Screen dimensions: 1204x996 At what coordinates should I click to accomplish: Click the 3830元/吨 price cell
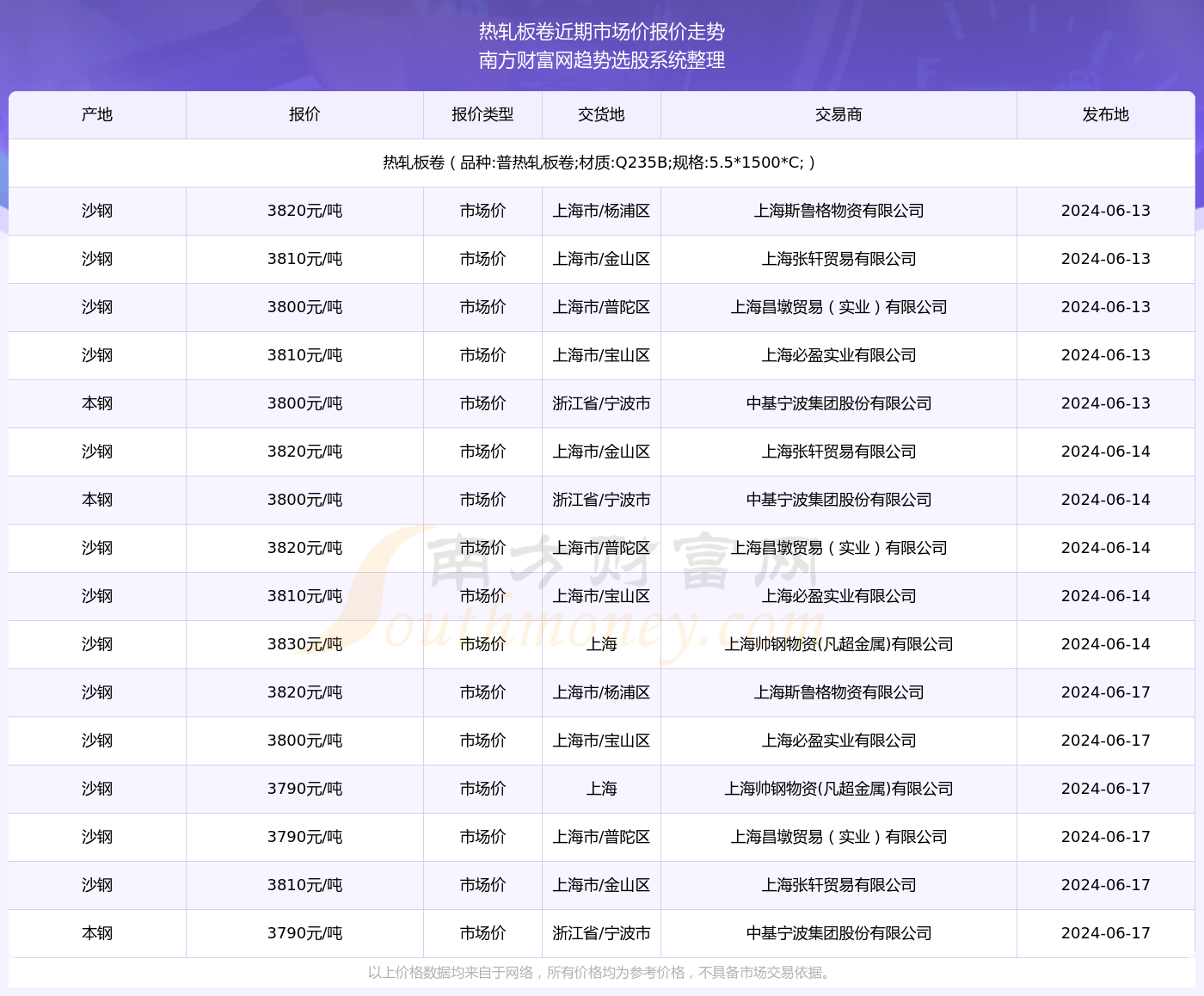pyautogui.click(x=304, y=644)
